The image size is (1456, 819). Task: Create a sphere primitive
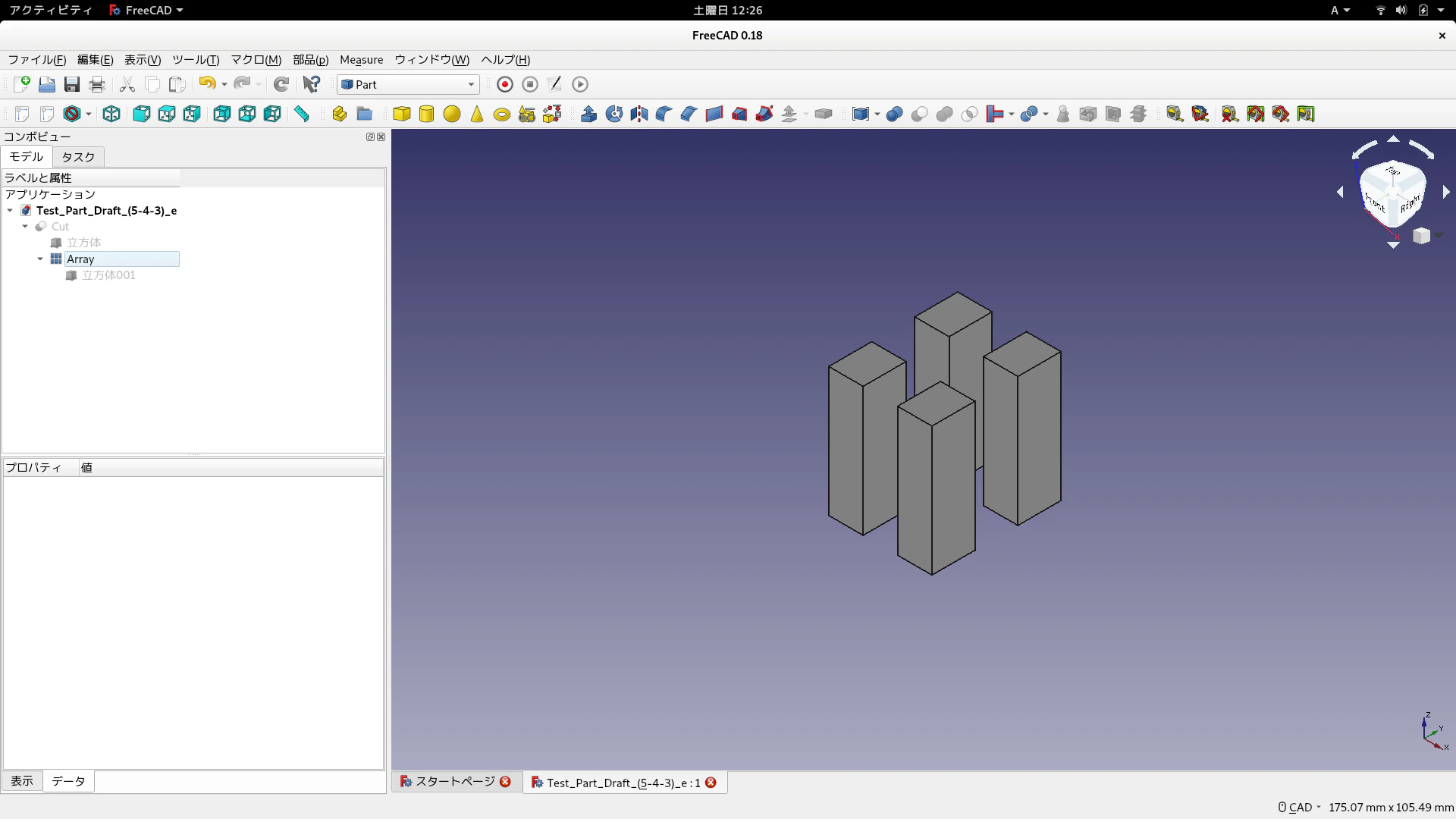pyautogui.click(x=452, y=114)
